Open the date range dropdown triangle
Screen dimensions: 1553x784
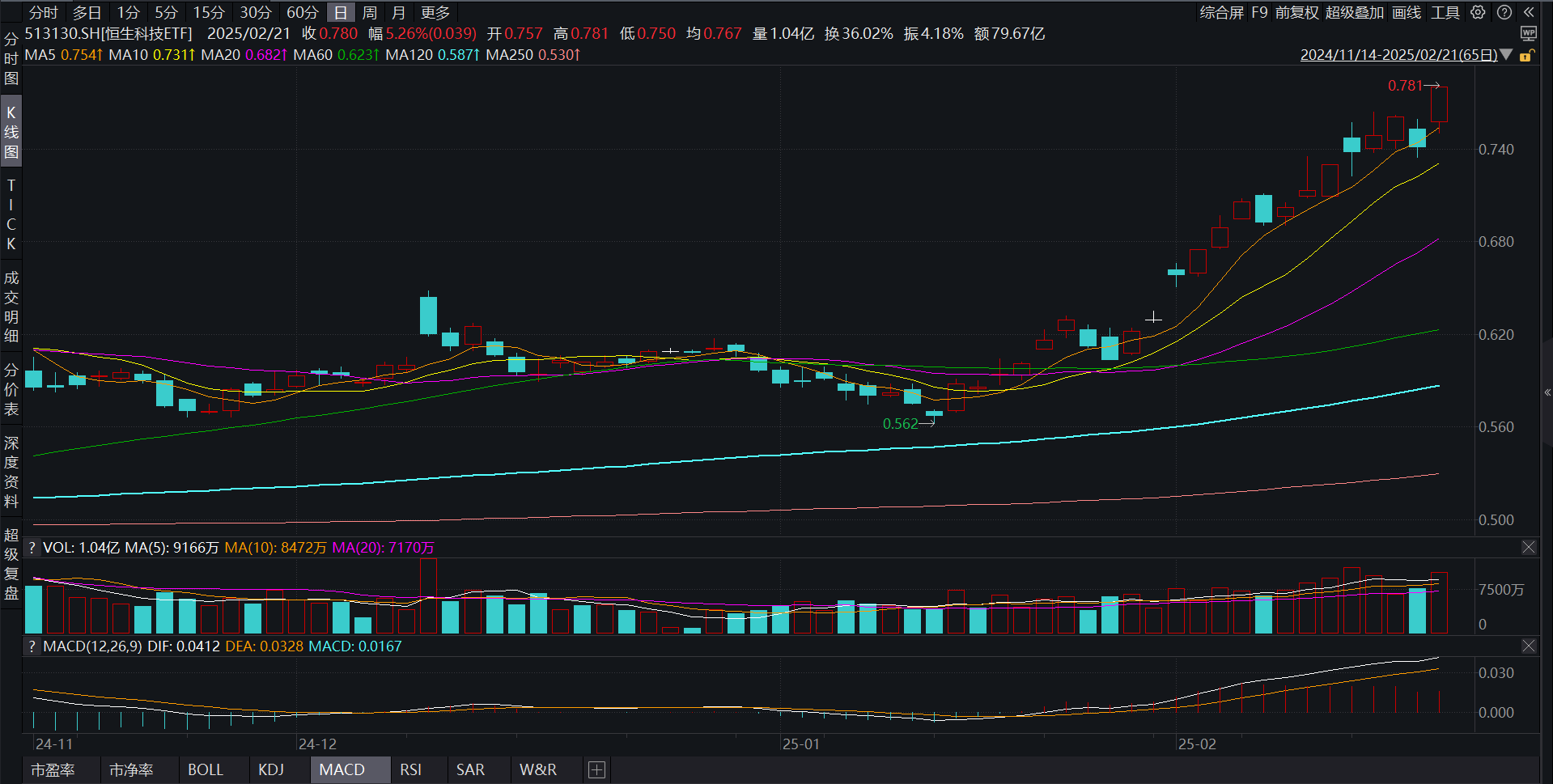(1506, 55)
